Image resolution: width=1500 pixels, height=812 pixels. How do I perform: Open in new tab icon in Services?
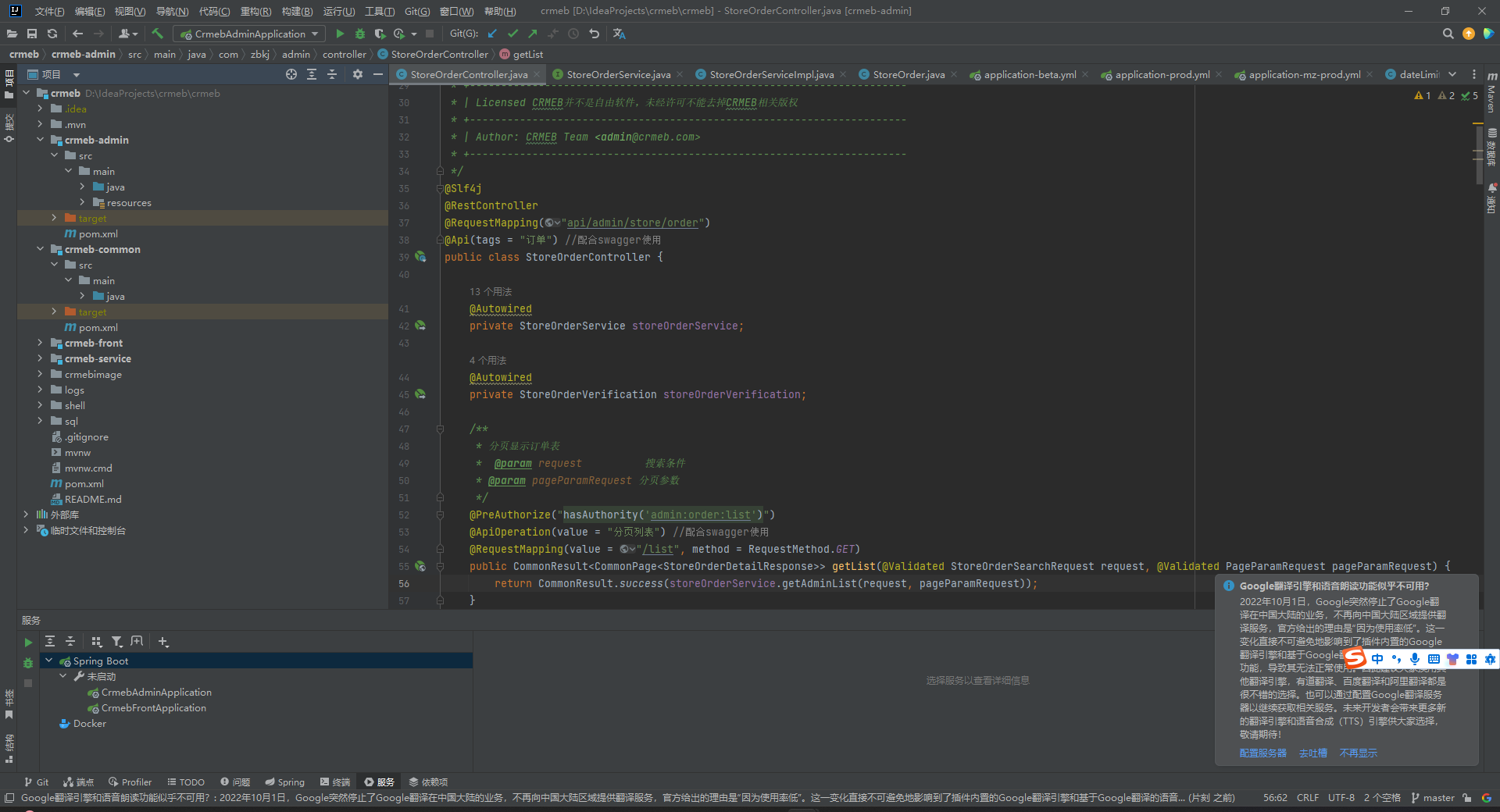point(137,642)
